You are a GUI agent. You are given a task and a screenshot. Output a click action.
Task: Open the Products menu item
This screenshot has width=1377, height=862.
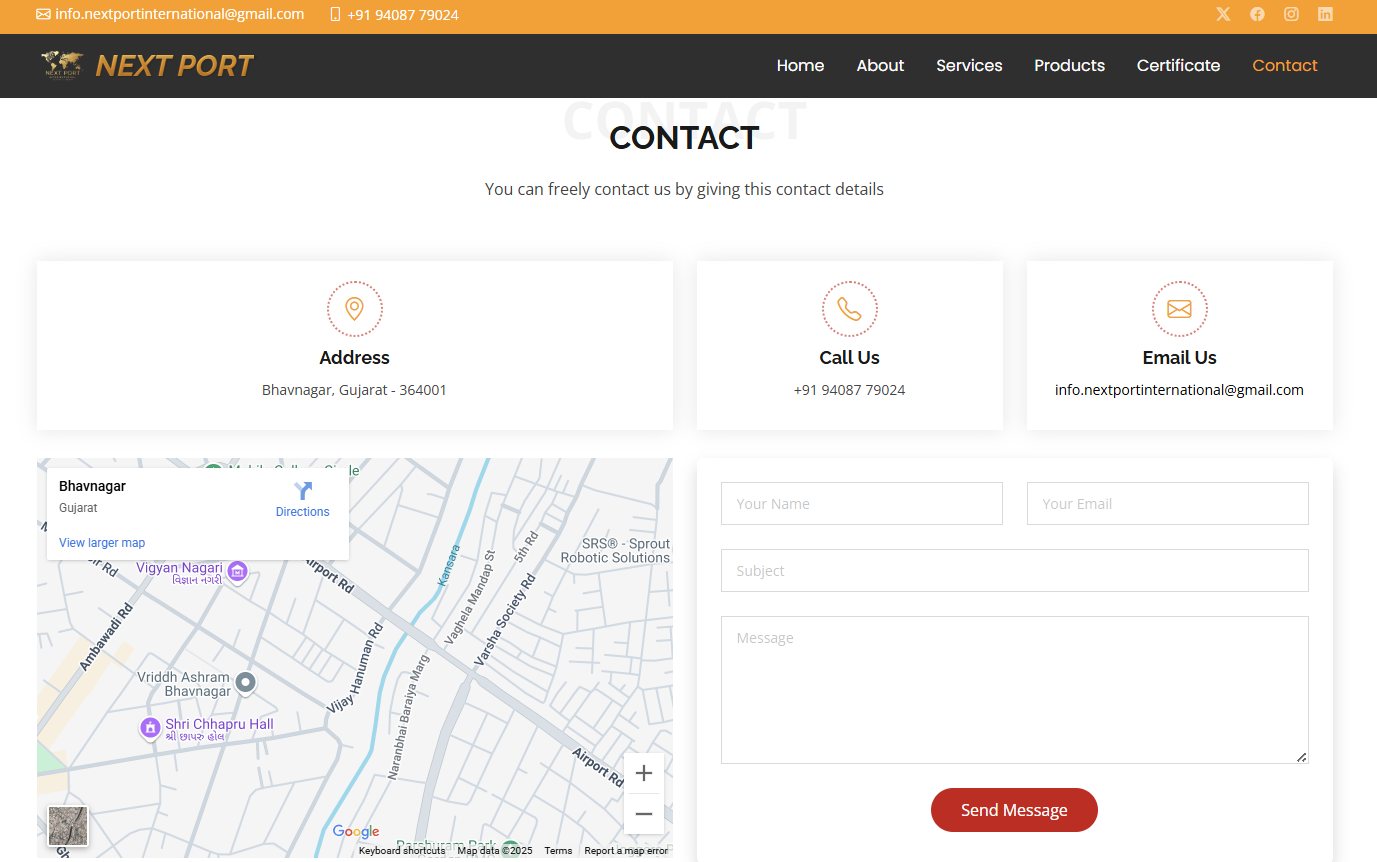(1069, 66)
